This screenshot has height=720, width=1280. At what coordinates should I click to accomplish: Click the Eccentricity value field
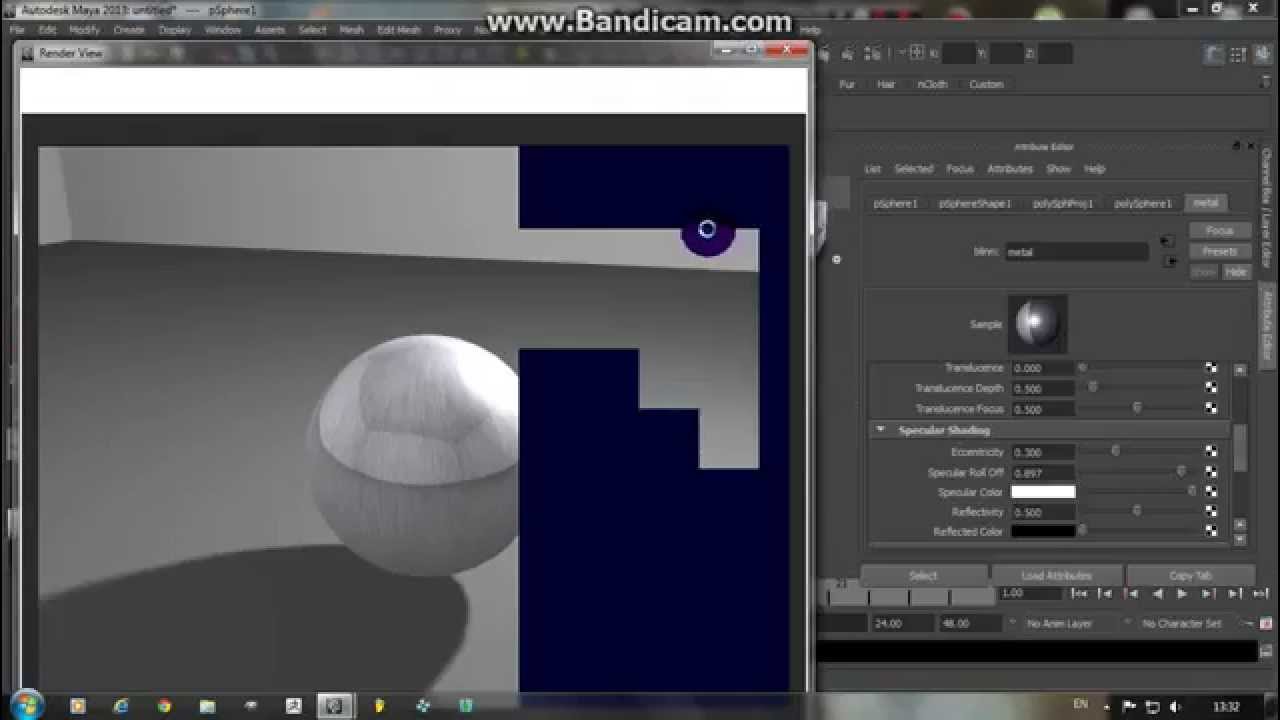pos(1043,452)
